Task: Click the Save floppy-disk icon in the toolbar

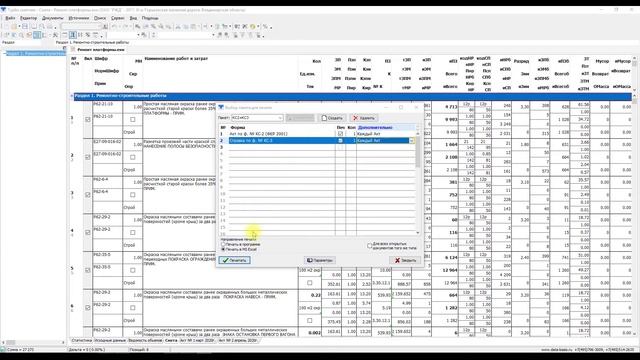Action: tap(25, 27)
